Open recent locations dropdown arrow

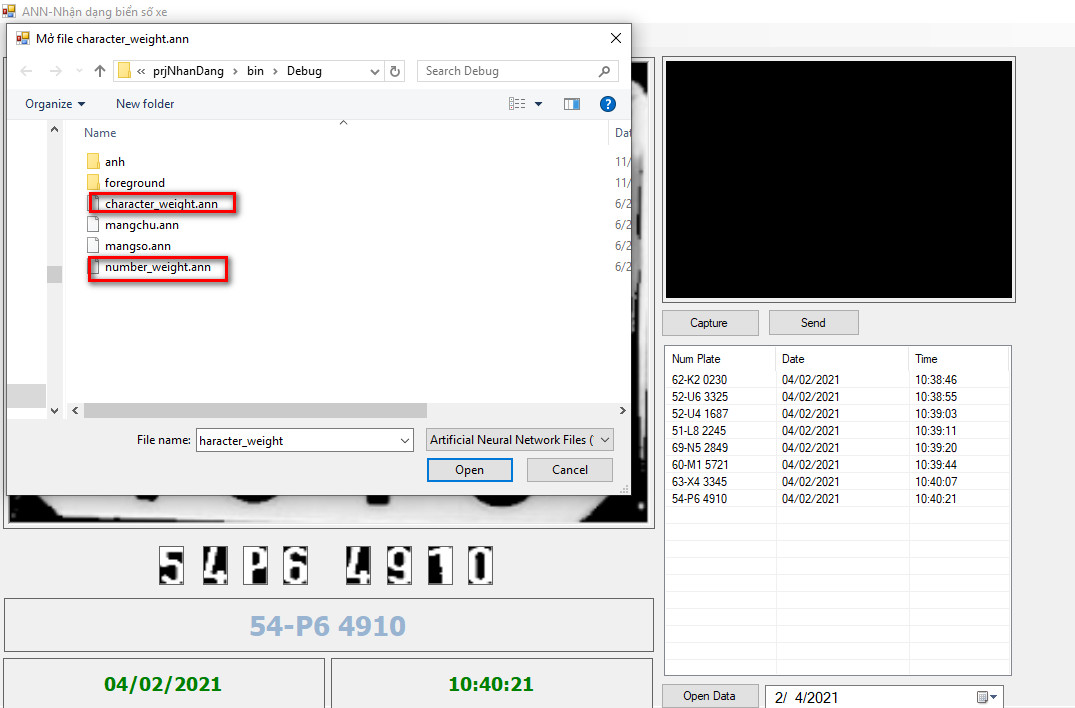[79, 71]
